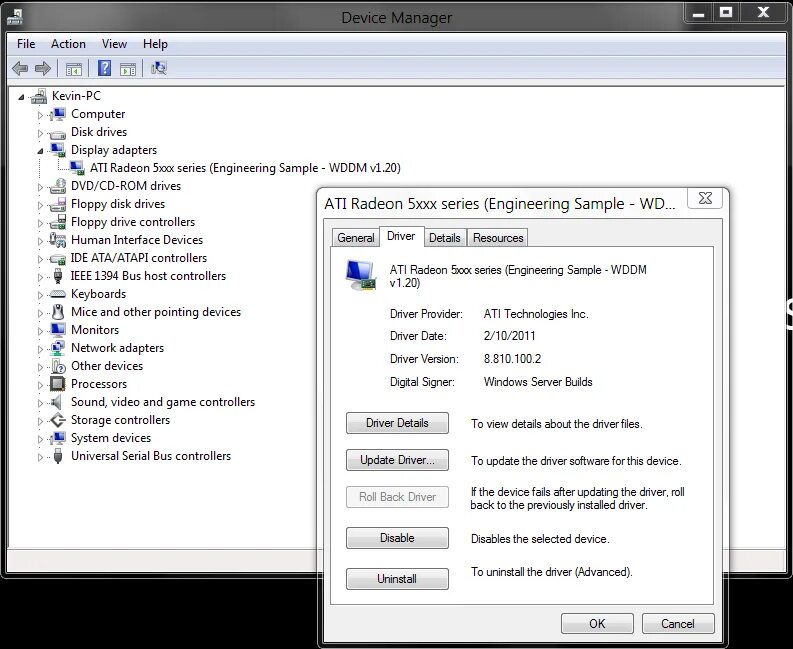Image resolution: width=793 pixels, height=649 pixels.
Task: Expand the Floppy drive controllers category
Action: pos(40,223)
